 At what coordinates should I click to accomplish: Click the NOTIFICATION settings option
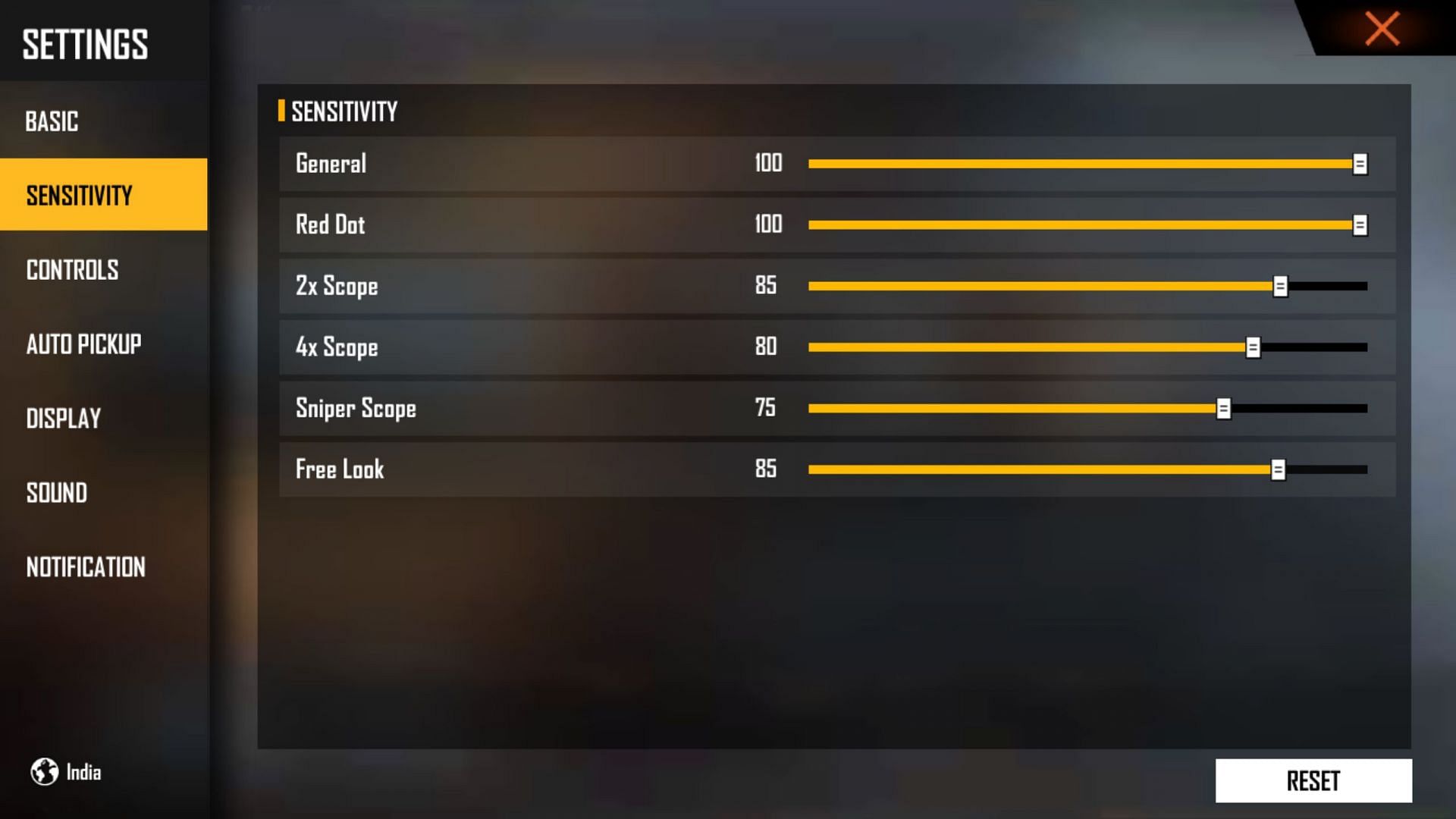(x=85, y=567)
